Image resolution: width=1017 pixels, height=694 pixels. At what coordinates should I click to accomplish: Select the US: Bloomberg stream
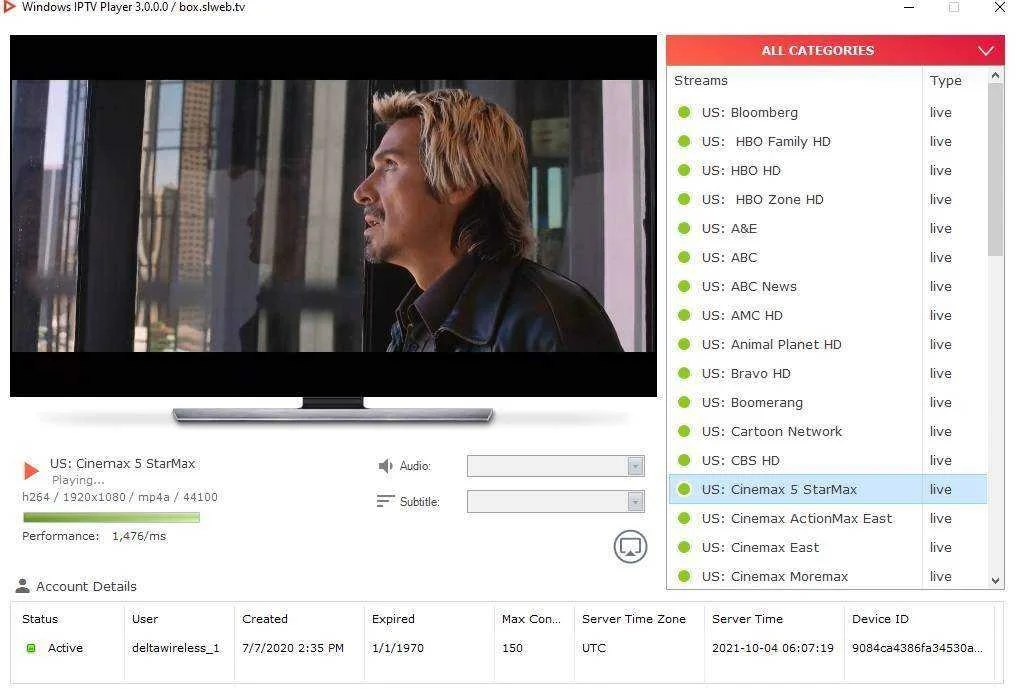(x=828, y=112)
